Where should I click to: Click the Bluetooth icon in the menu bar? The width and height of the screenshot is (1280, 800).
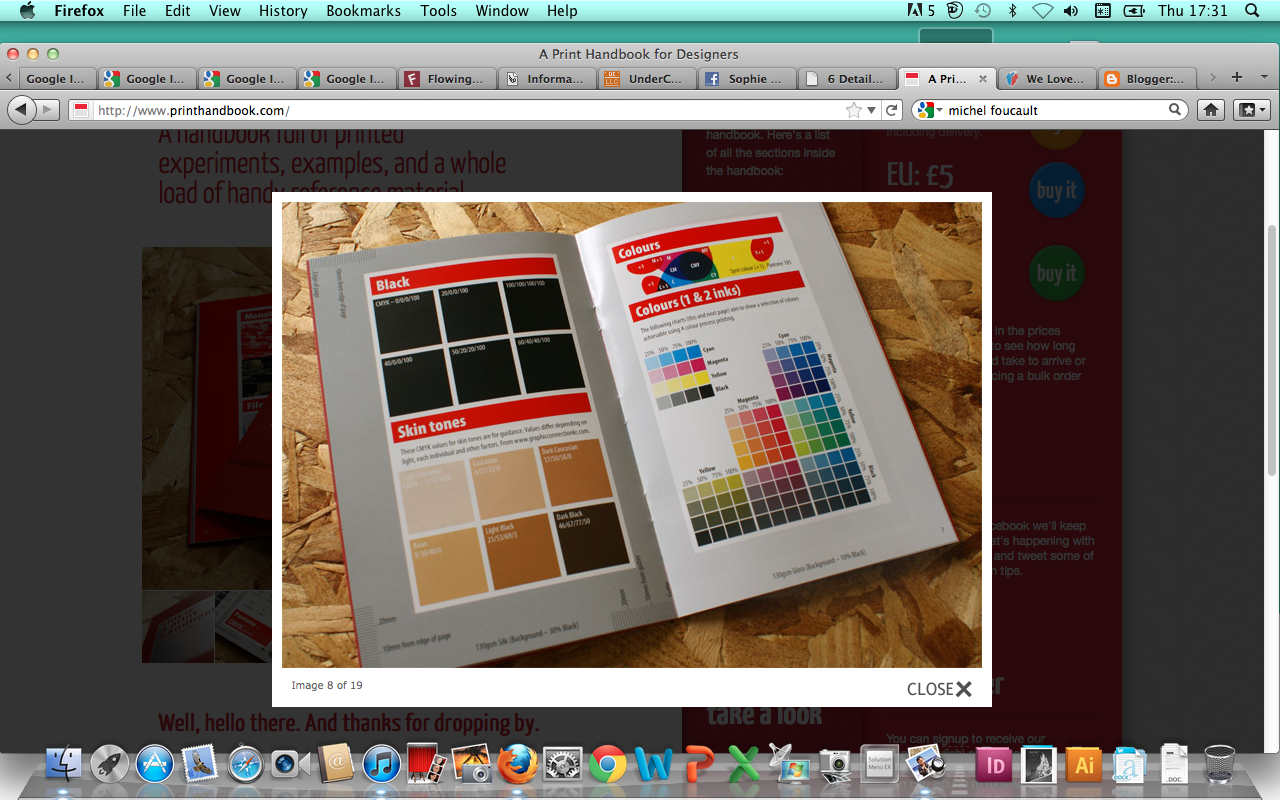tap(1014, 11)
